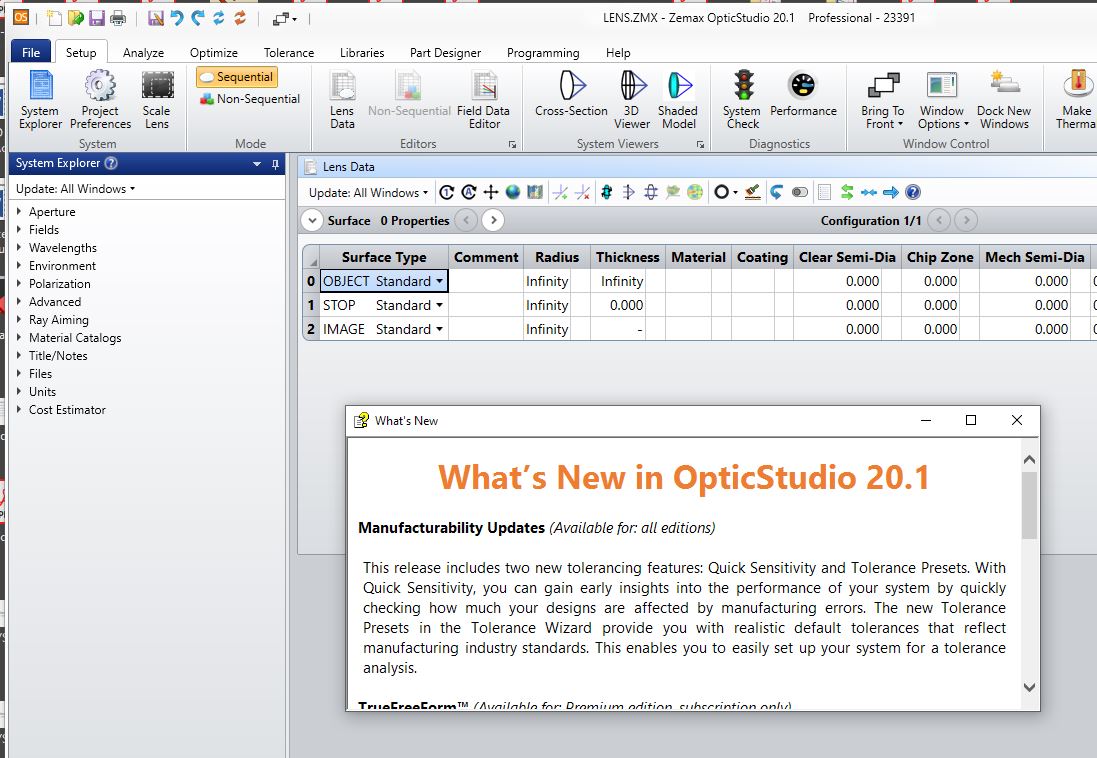This screenshot has width=1097, height=758.
Task: Expand the Ray Aiming section
Action: point(19,320)
